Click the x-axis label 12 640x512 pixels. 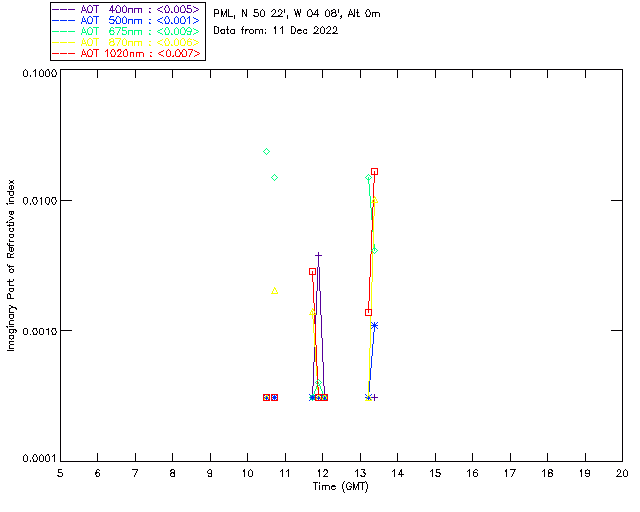pyautogui.click(x=322, y=473)
